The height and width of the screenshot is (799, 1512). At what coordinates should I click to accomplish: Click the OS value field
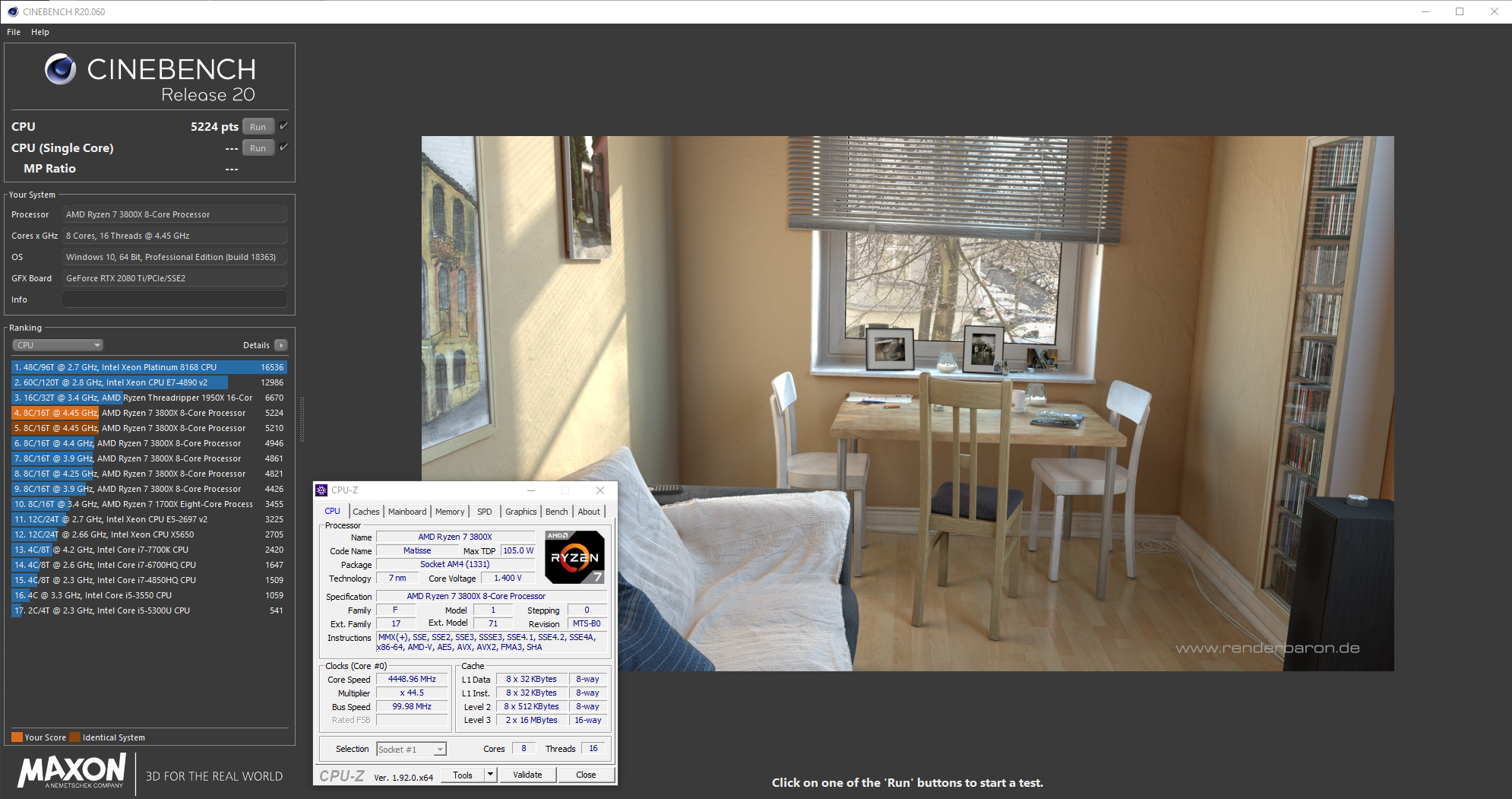click(x=175, y=257)
